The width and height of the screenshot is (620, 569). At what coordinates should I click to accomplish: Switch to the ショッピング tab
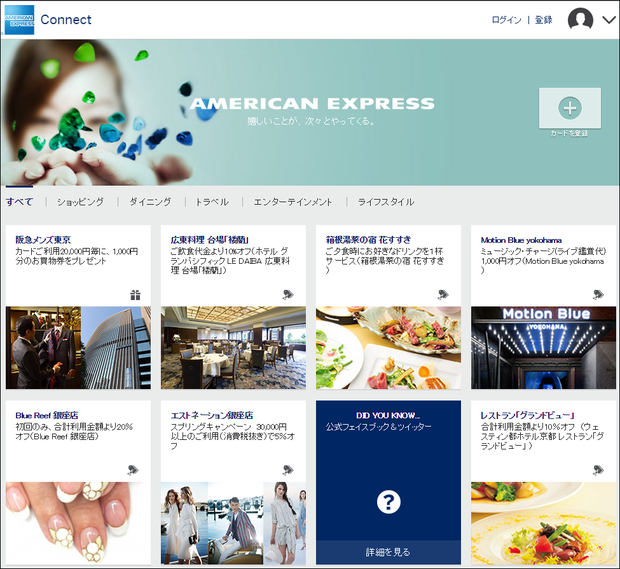pos(81,202)
